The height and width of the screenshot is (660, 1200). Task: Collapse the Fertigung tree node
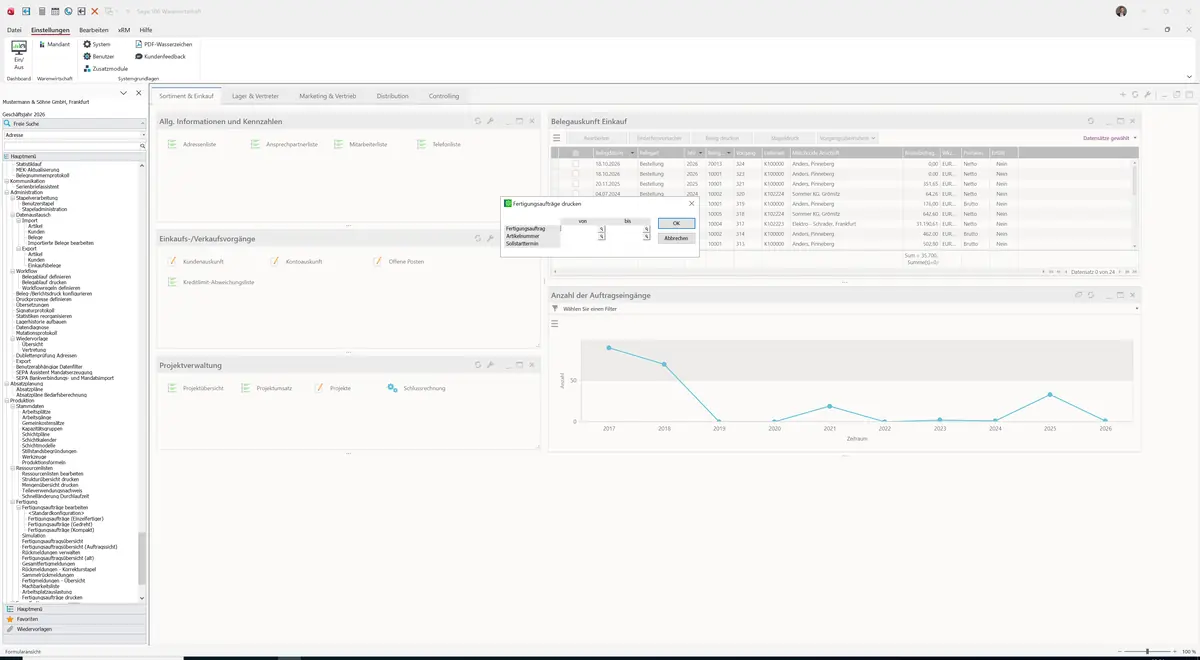pos(12,502)
